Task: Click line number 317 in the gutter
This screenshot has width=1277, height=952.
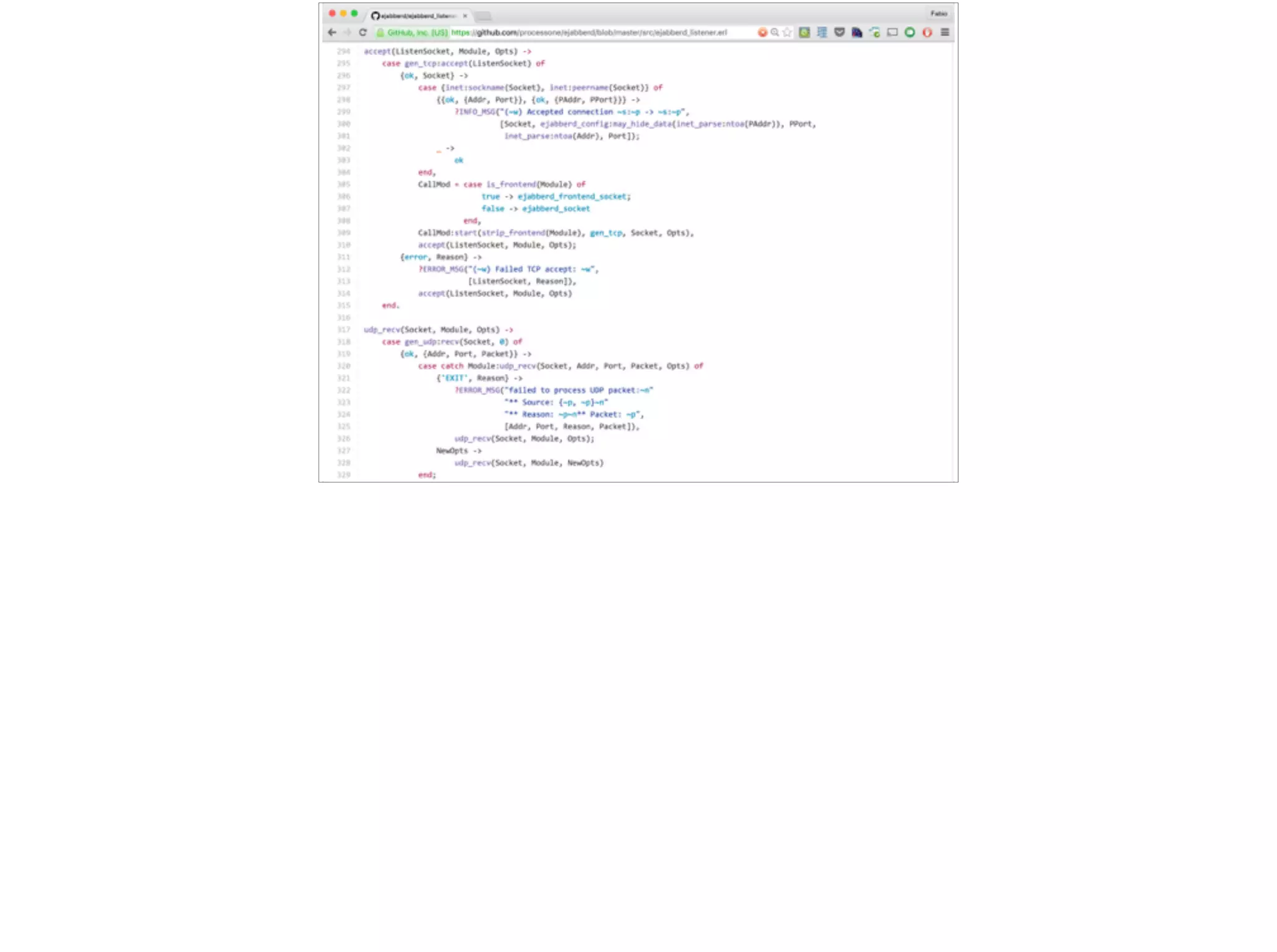Action: pos(344,330)
